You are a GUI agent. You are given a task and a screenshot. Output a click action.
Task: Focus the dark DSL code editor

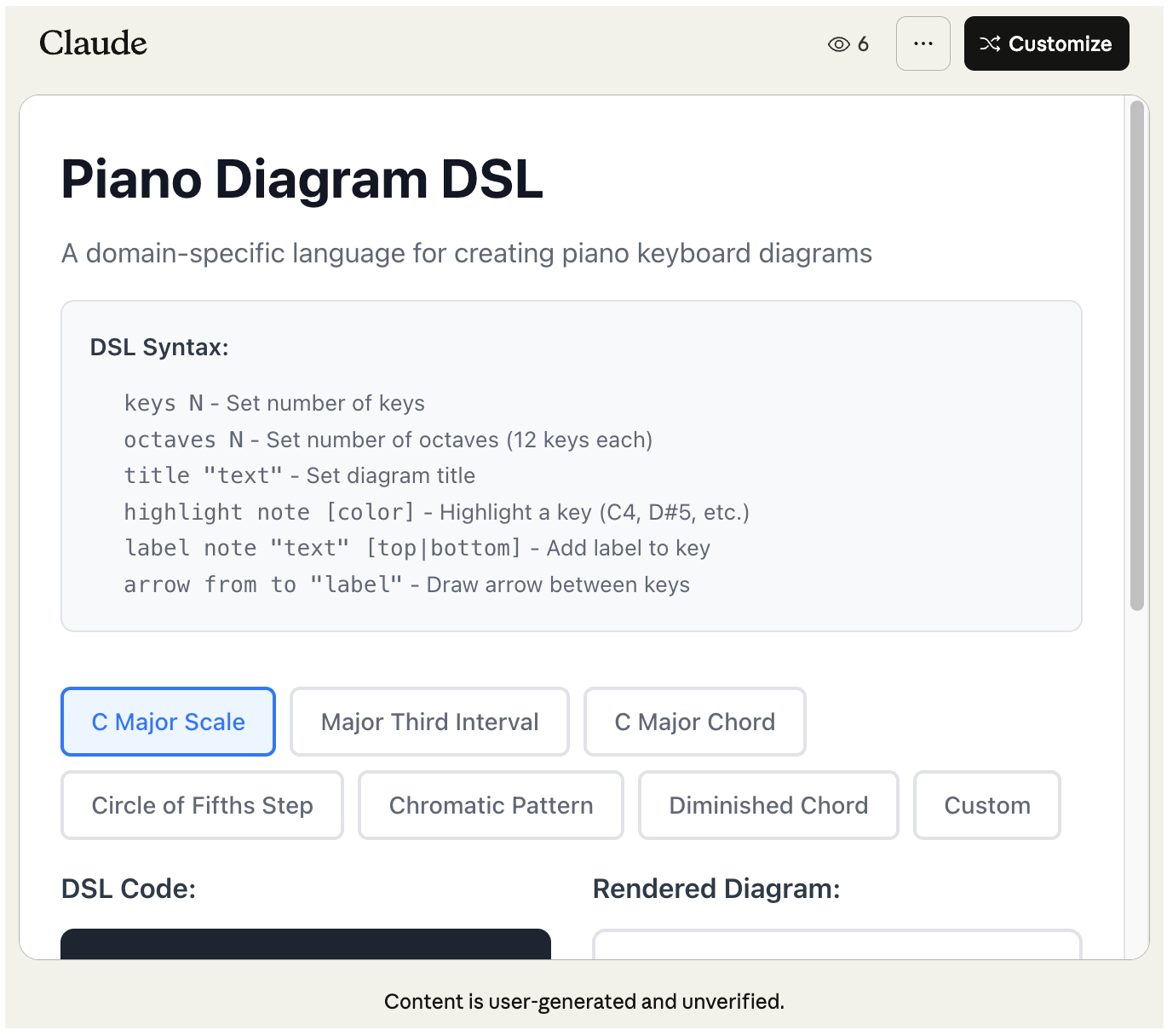click(306, 944)
